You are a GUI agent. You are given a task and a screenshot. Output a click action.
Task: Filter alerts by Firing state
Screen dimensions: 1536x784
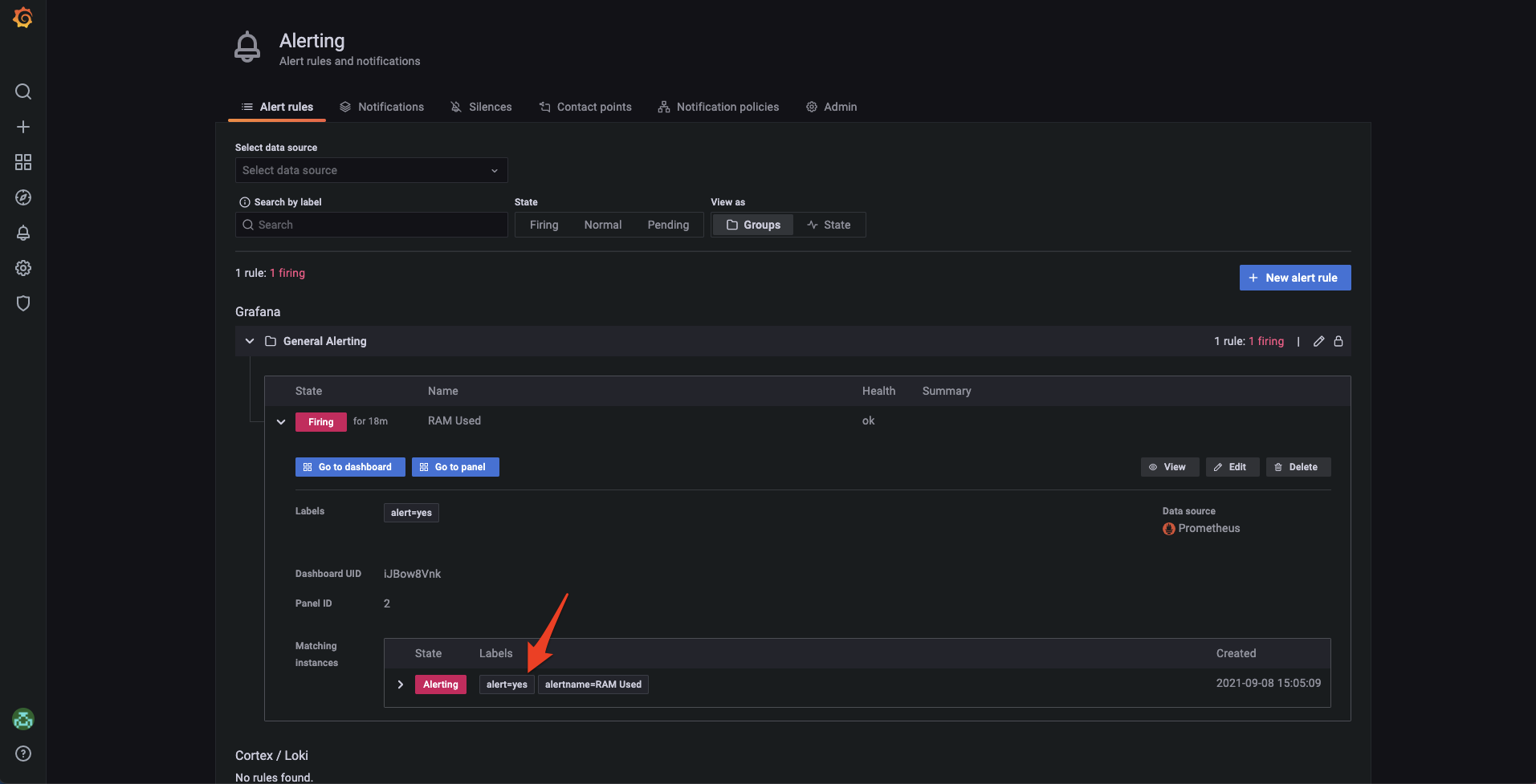[x=543, y=225]
